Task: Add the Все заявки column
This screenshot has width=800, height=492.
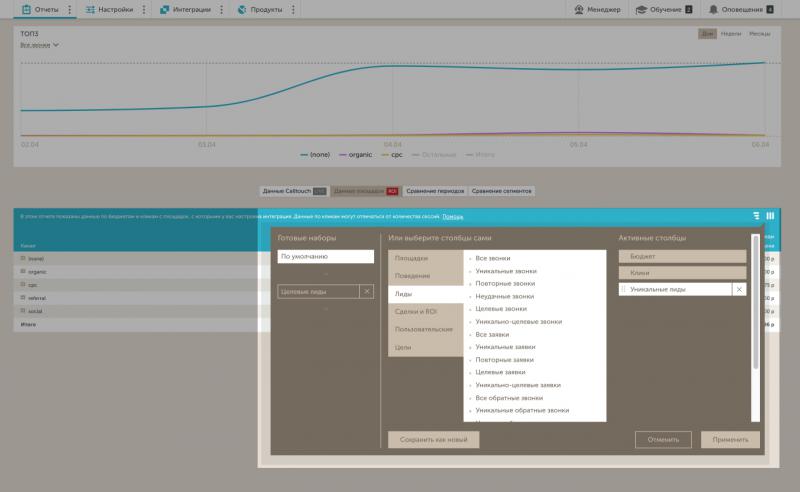Action: [492, 334]
